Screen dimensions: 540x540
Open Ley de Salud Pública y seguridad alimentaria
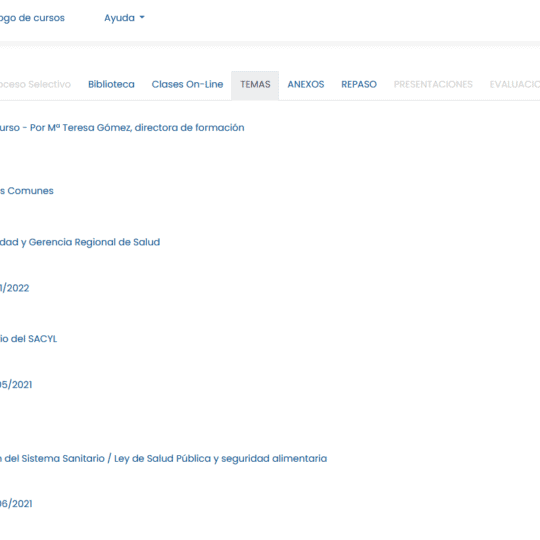coord(220,459)
